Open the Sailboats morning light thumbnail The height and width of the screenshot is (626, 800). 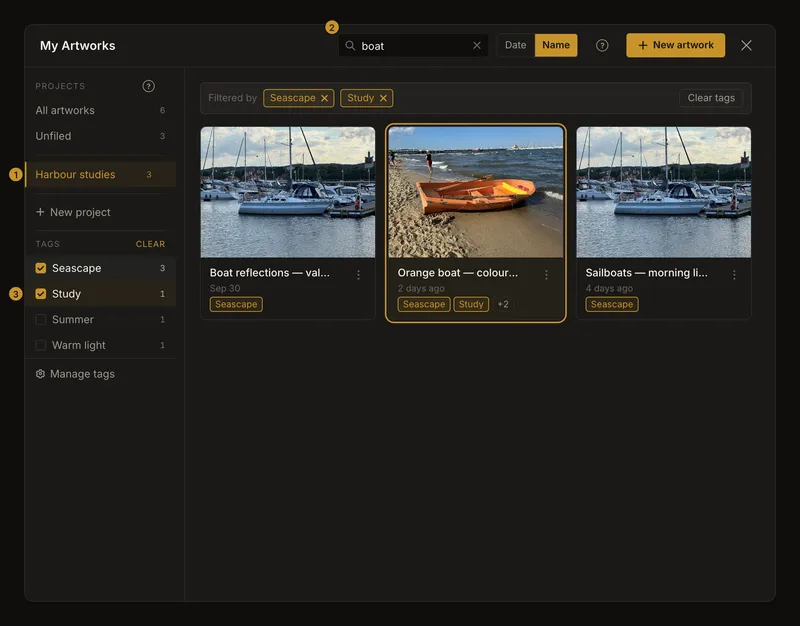tap(663, 192)
